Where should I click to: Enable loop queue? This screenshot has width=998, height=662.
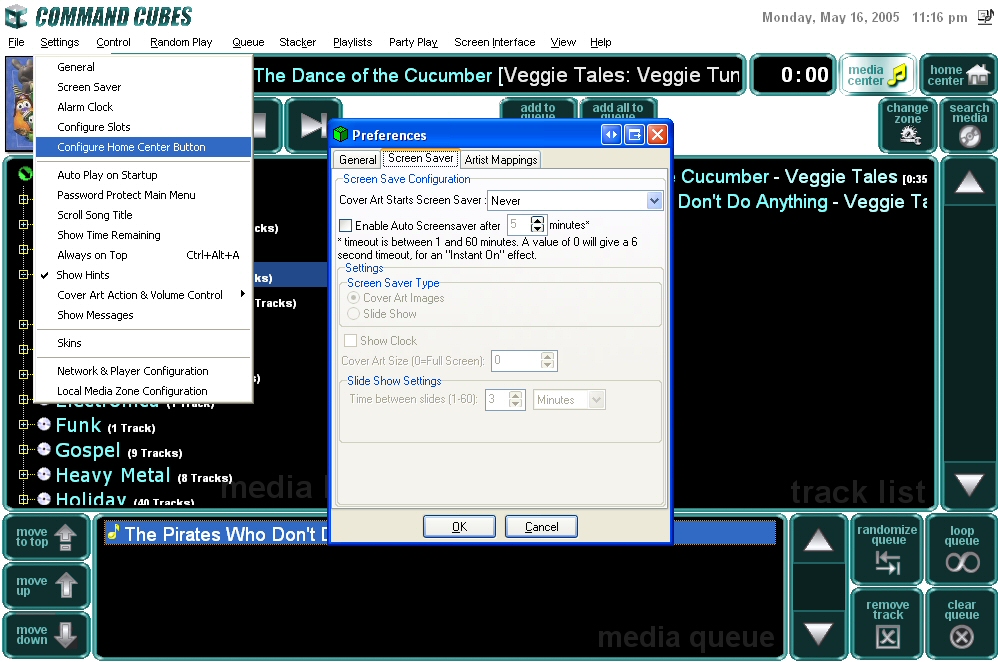(x=962, y=549)
